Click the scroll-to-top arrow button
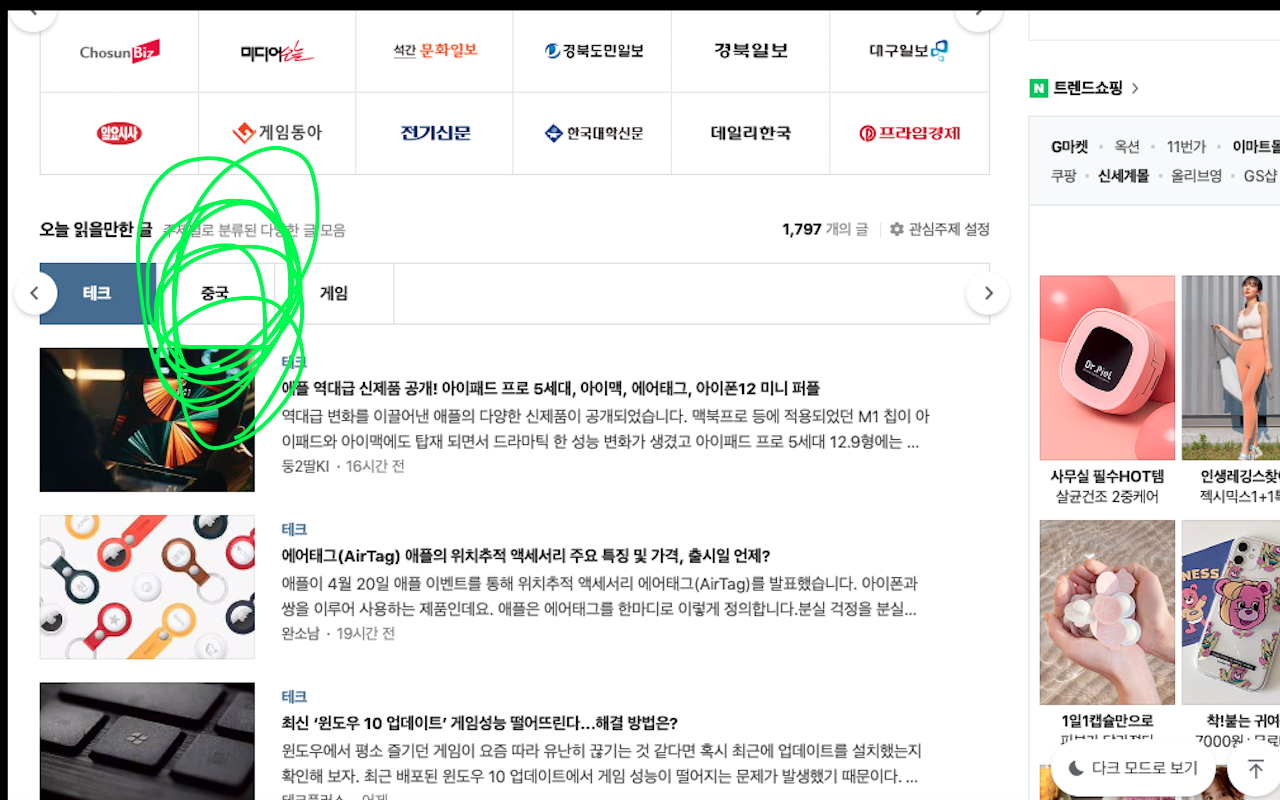This screenshot has height=800, width=1280. coord(1256,768)
